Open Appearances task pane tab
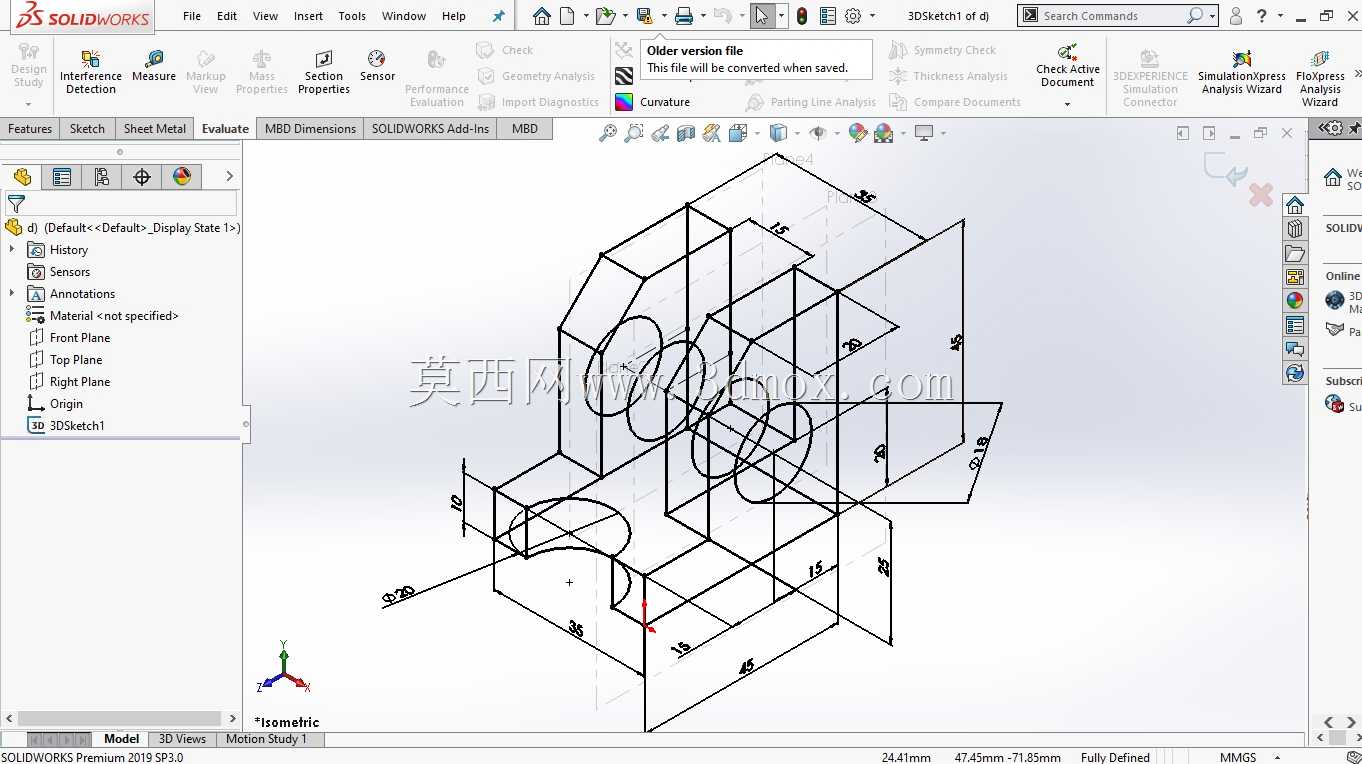 (x=1295, y=301)
